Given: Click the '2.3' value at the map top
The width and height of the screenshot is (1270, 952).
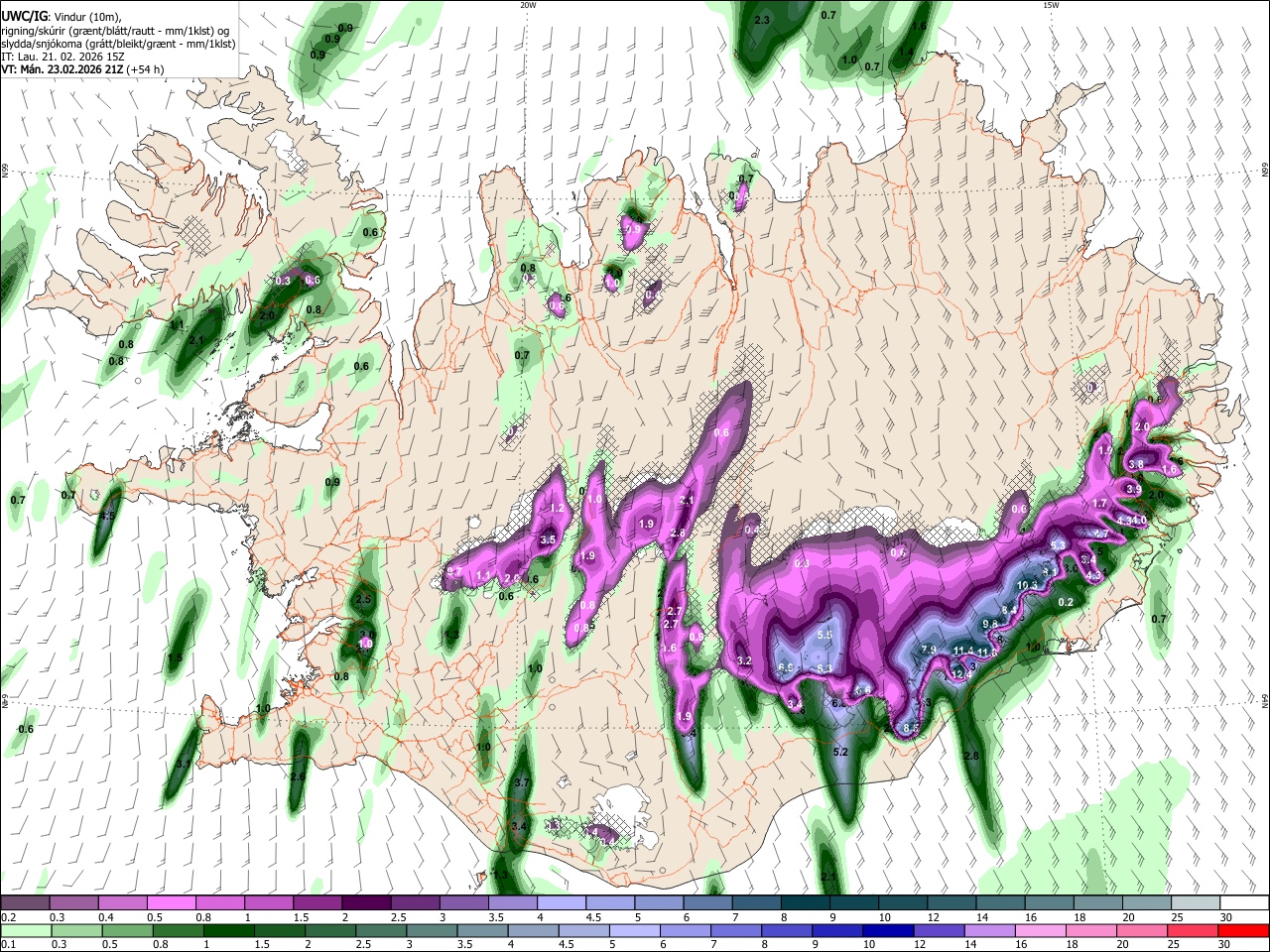Looking at the screenshot, I should [x=762, y=20].
